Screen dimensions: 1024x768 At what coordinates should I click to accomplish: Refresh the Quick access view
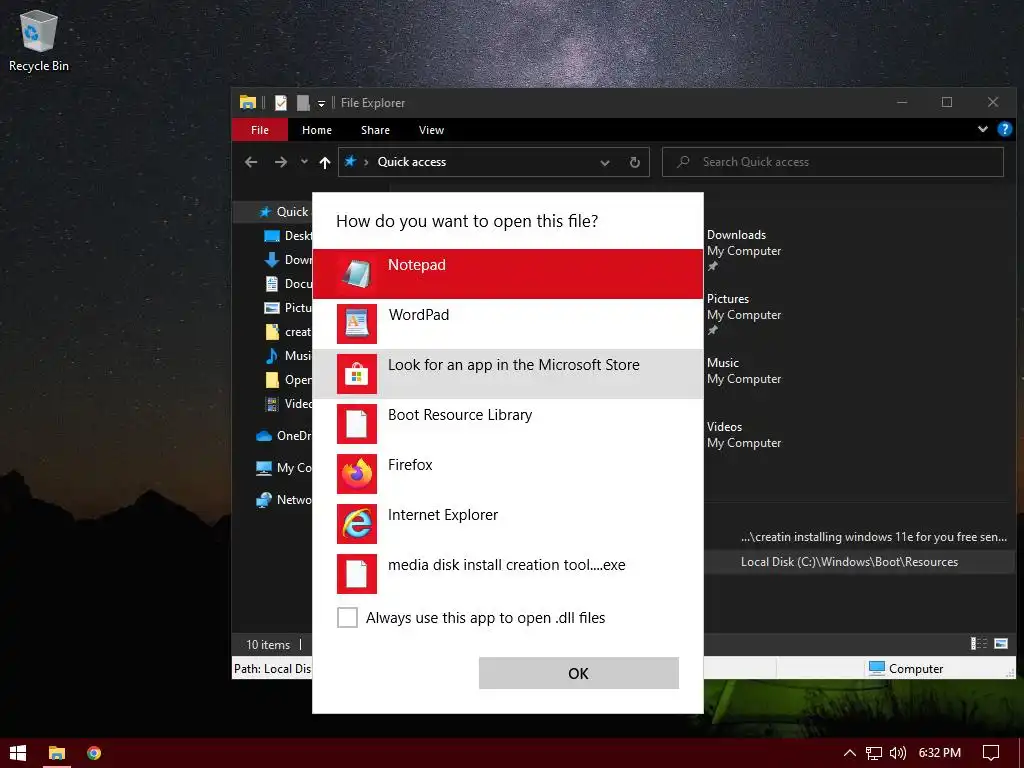click(x=634, y=162)
